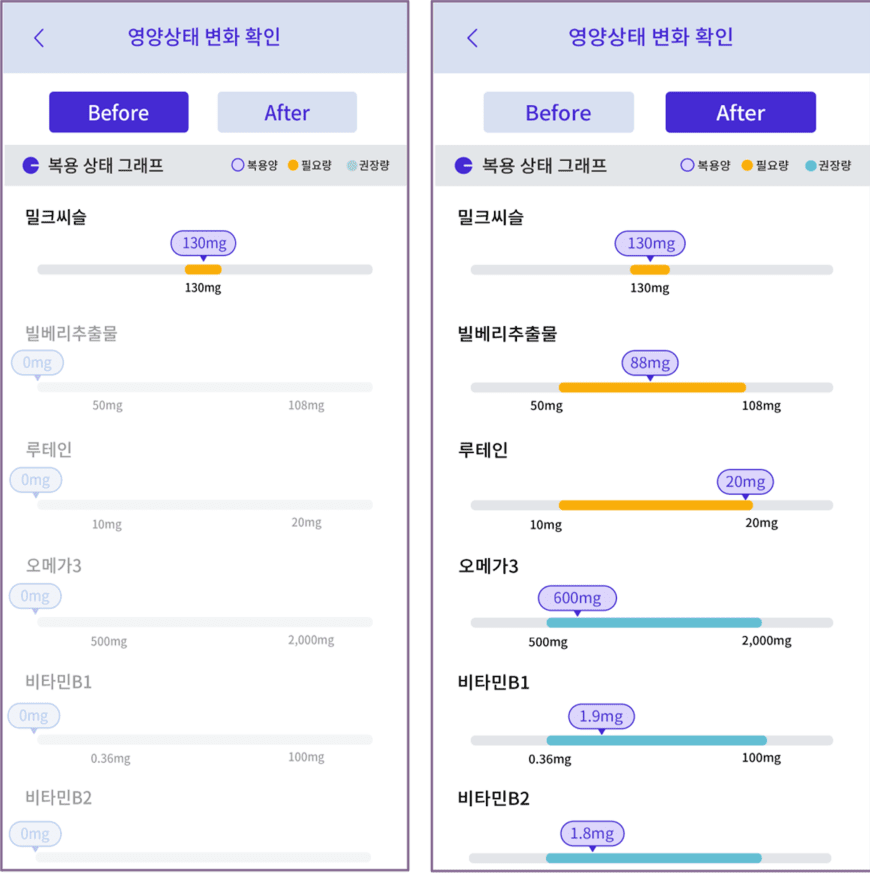This screenshot has height=873, width=870.
Task: Click the 복용양 legend circle in right panel
Action: tap(687, 165)
